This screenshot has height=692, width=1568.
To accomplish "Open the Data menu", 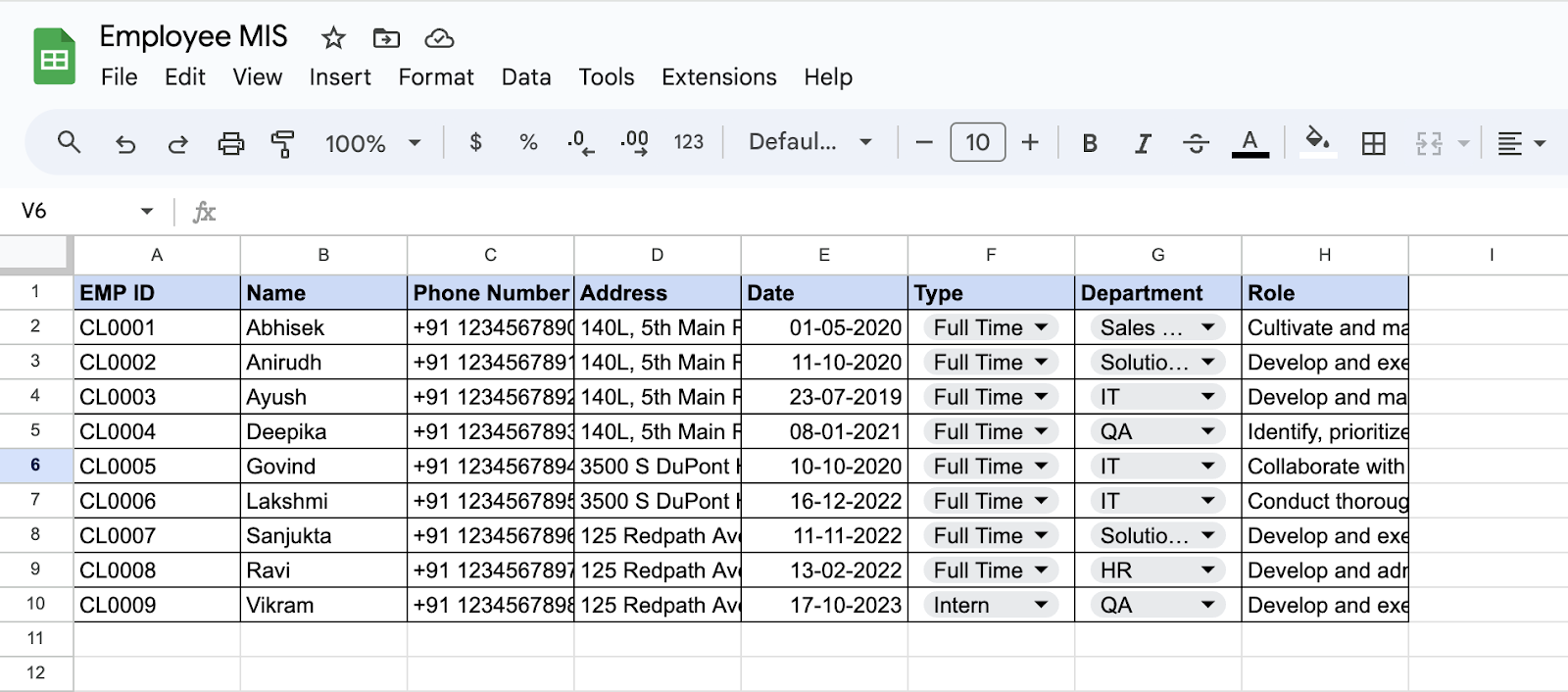I will pyautogui.click(x=526, y=77).
